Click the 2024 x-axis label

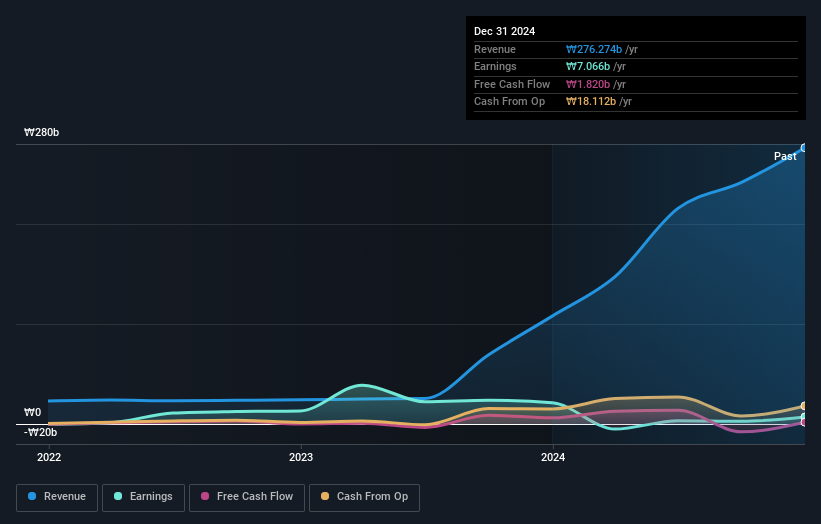553,457
